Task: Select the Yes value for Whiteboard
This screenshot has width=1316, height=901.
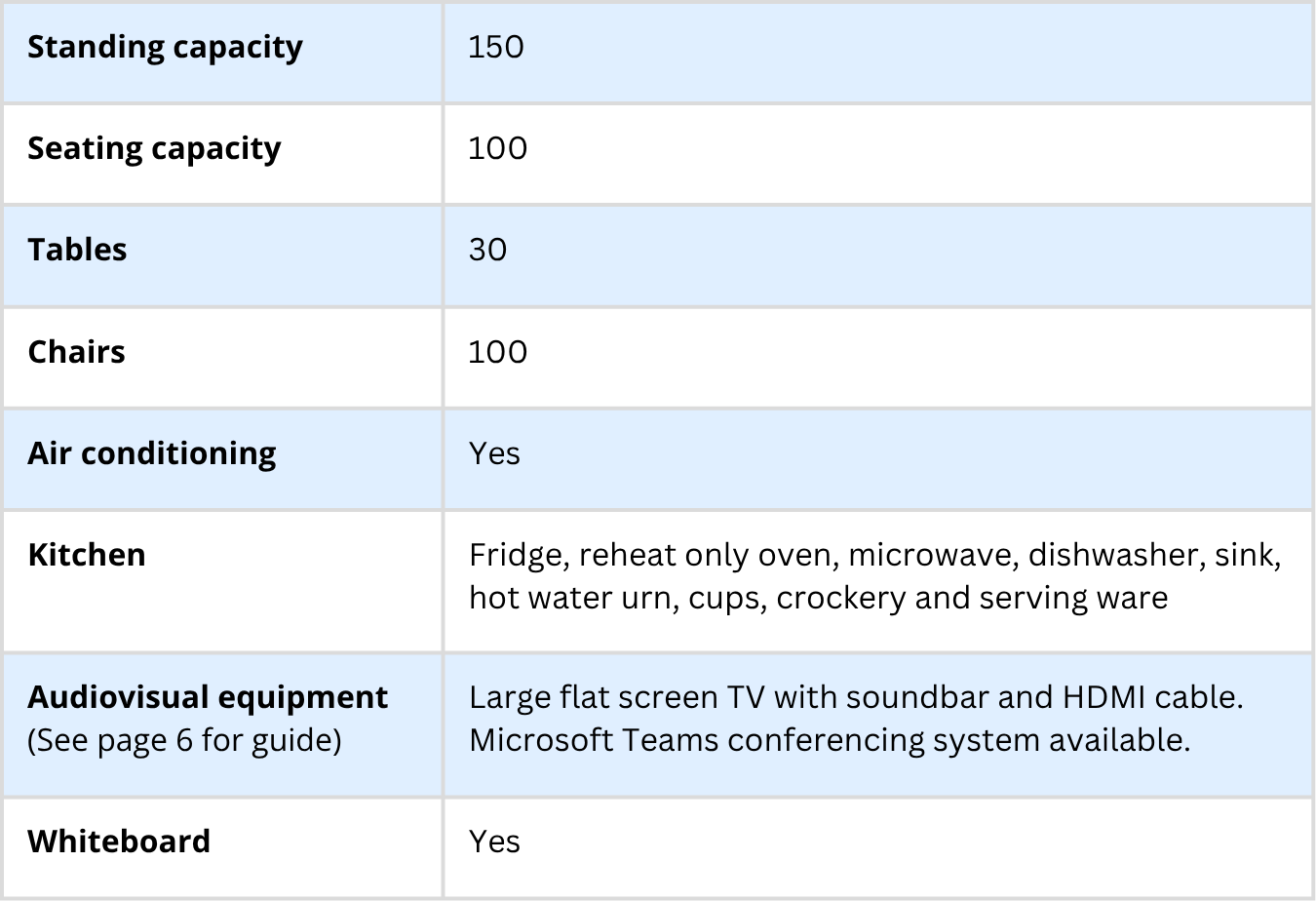Action: [x=494, y=842]
